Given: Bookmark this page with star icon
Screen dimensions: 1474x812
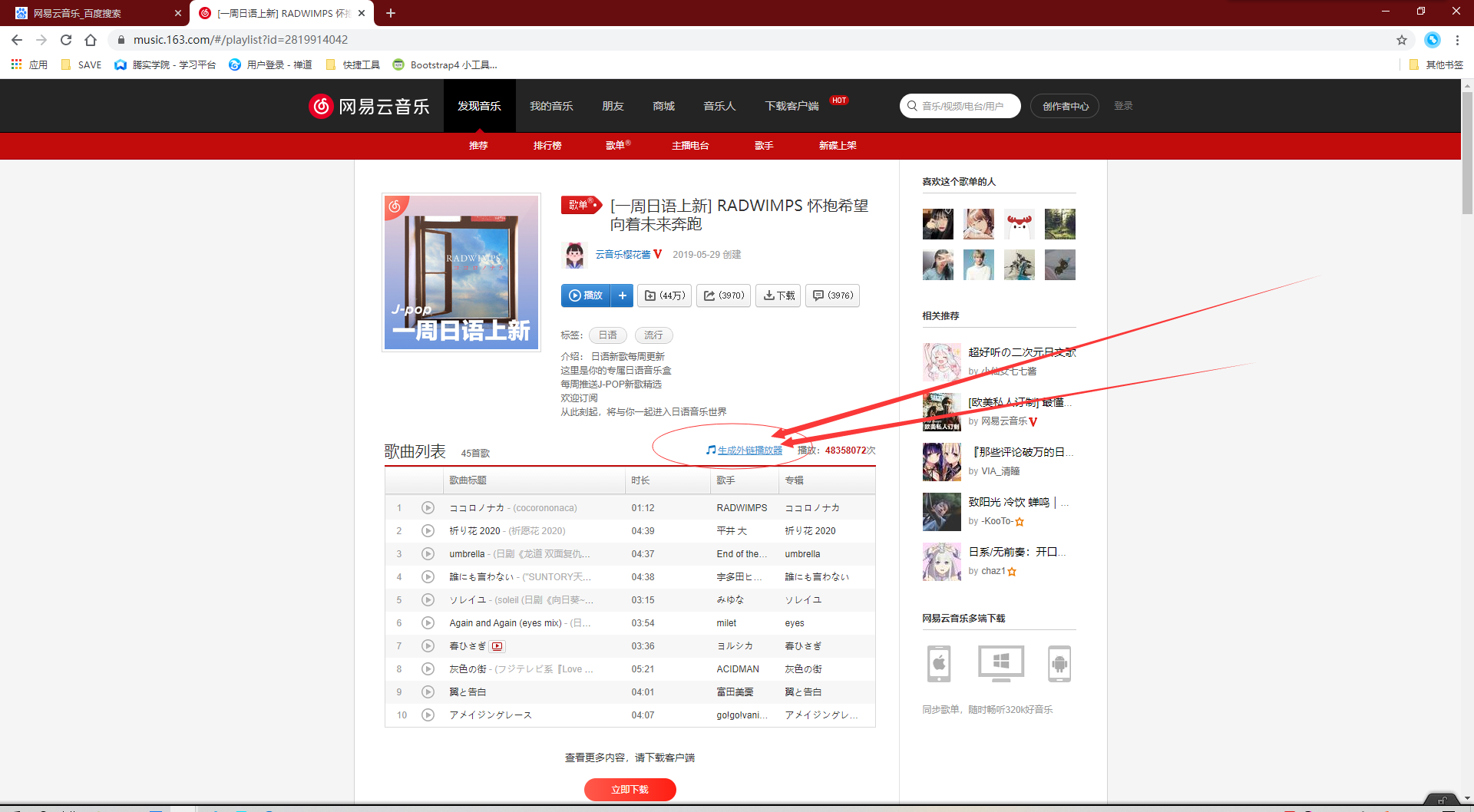Looking at the screenshot, I should [1402, 40].
